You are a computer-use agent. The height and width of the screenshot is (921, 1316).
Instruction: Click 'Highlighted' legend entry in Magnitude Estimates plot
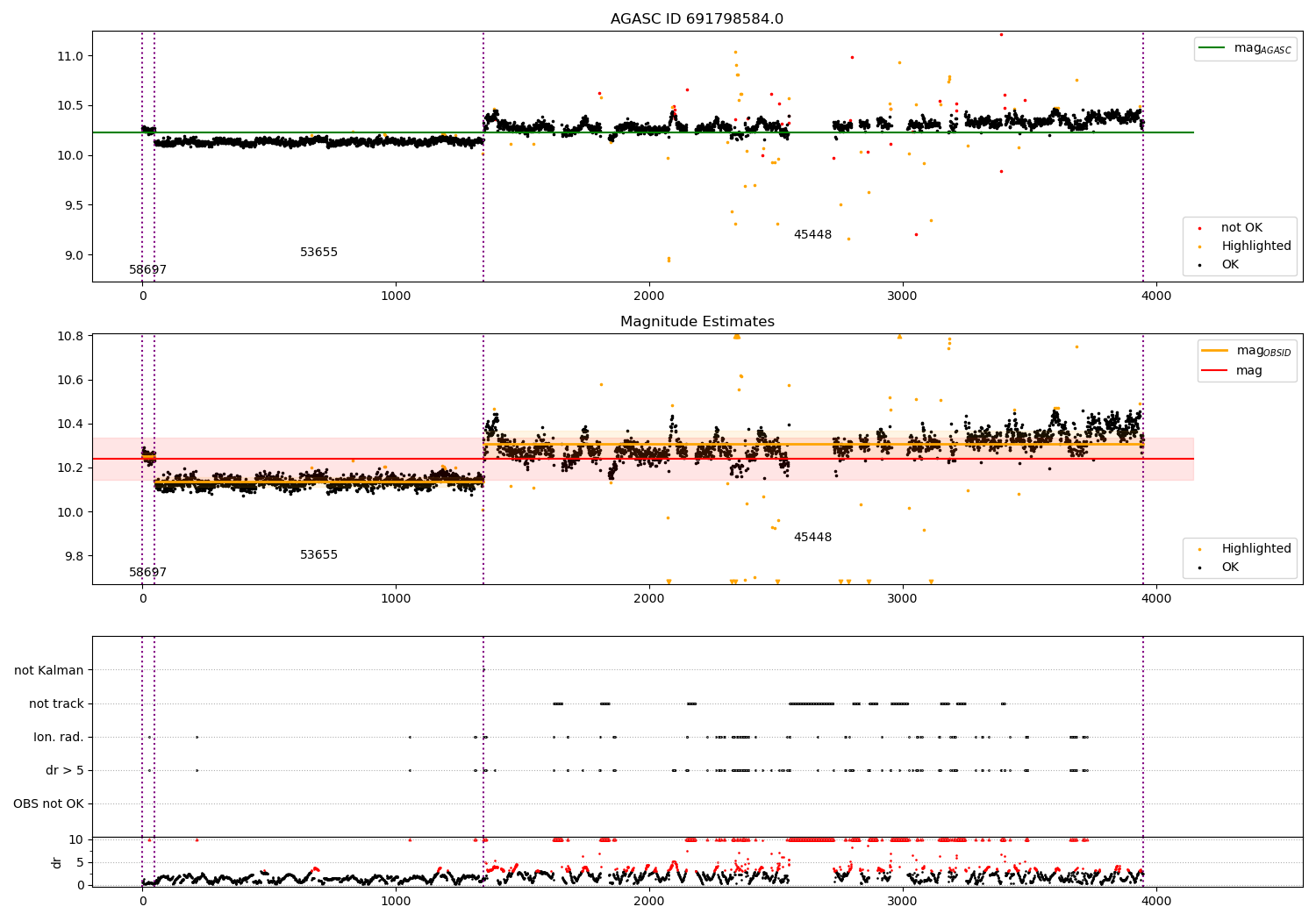pyautogui.click(x=1244, y=549)
